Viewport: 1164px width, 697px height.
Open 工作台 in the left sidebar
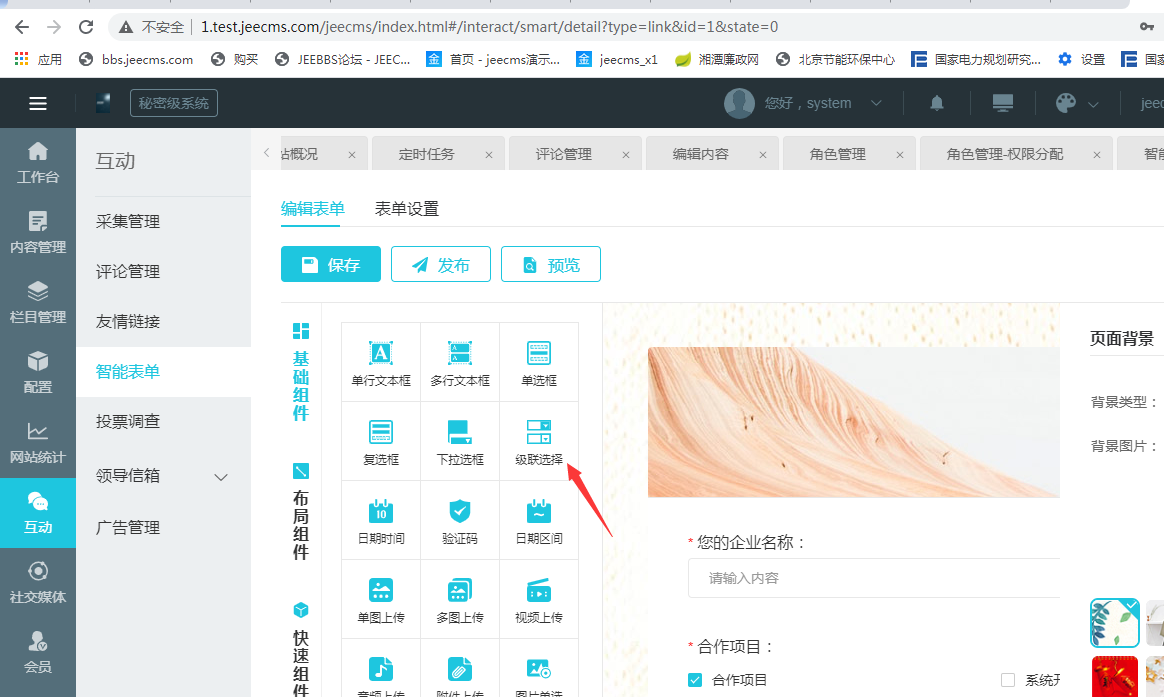(38, 163)
